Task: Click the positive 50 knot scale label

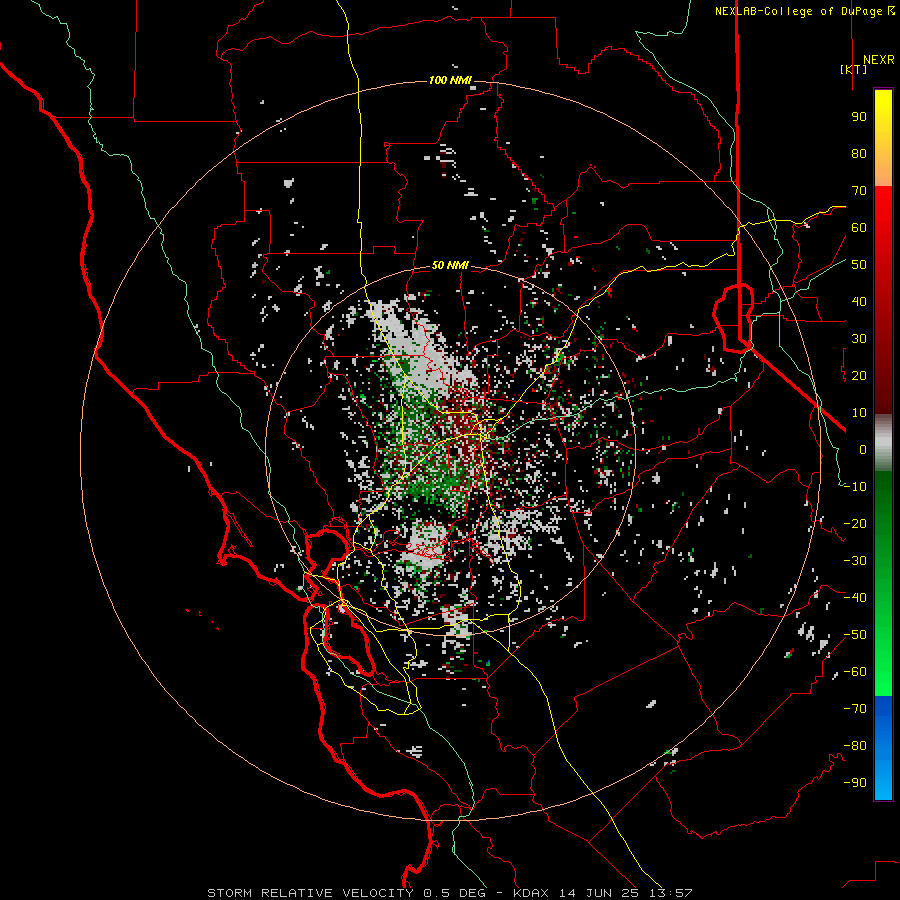Action: pyautogui.click(x=859, y=265)
